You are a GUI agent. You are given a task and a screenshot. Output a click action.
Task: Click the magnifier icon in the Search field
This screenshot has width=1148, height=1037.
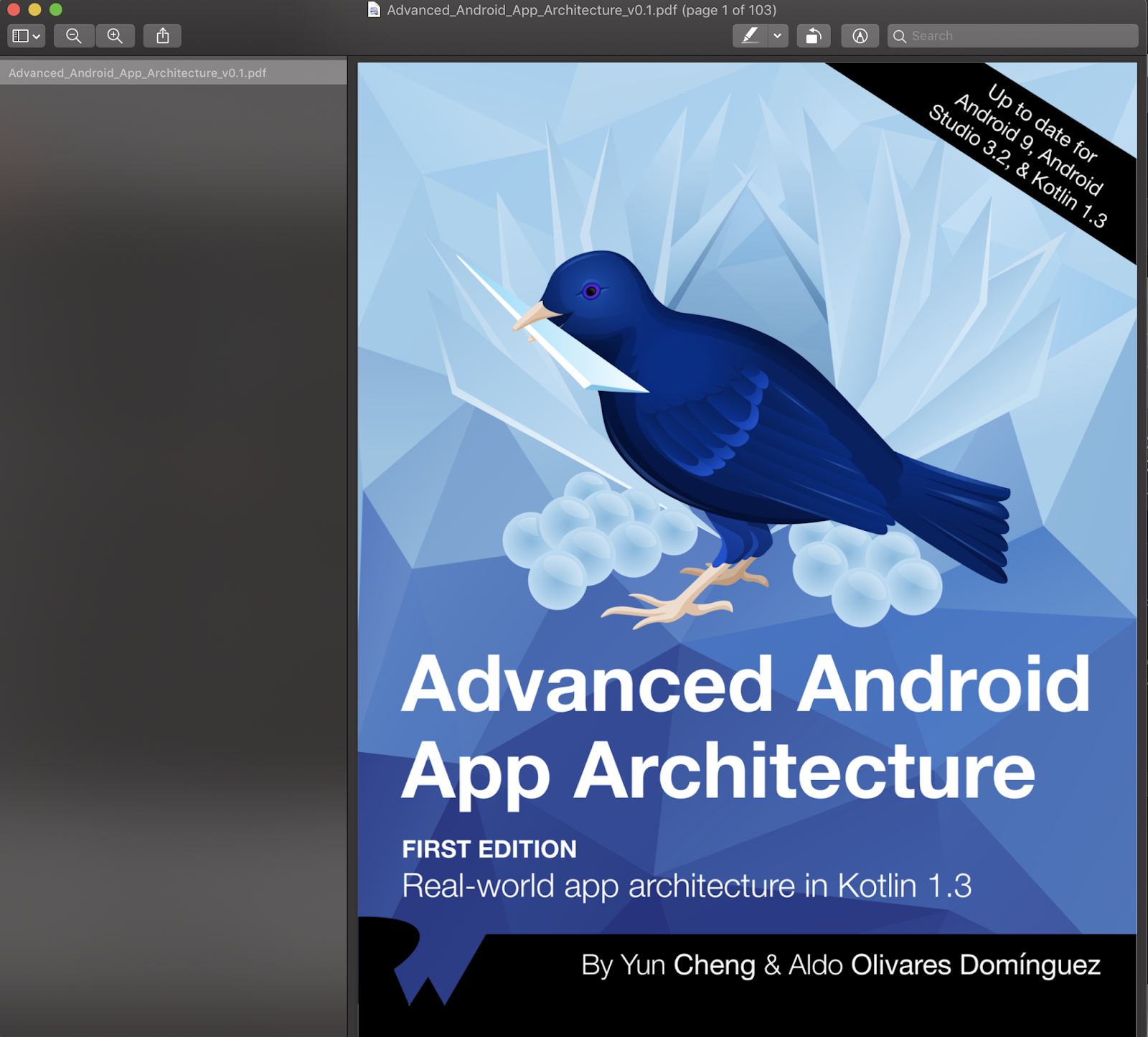click(900, 36)
